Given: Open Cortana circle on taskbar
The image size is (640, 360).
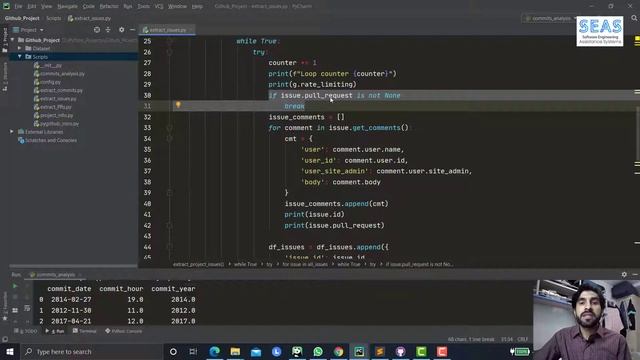Looking at the screenshot, I should [173, 351].
